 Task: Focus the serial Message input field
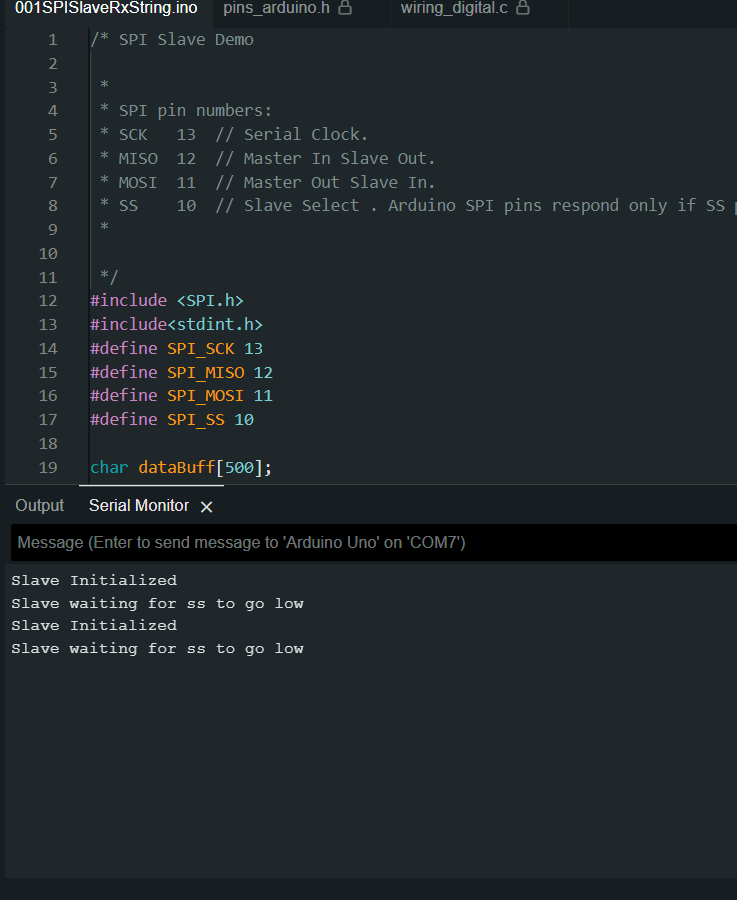370,543
